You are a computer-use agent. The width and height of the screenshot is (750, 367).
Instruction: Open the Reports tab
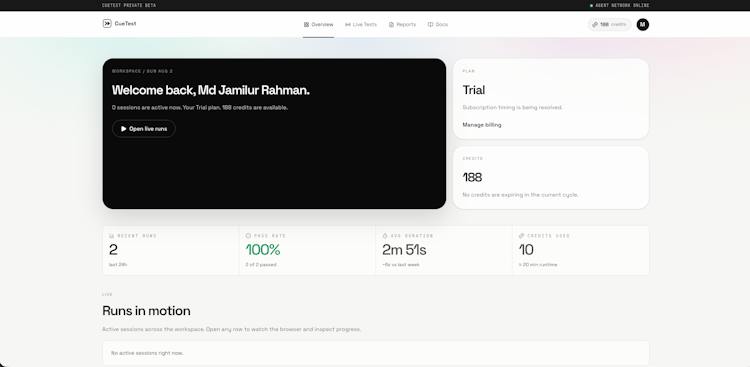pyautogui.click(x=402, y=24)
